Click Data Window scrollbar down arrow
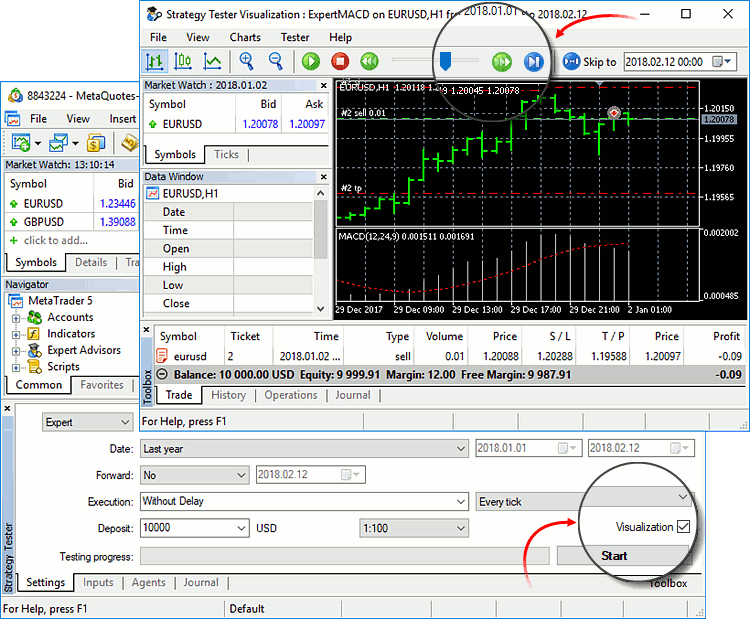The height and width of the screenshot is (619, 750). click(x=320, y=309)
